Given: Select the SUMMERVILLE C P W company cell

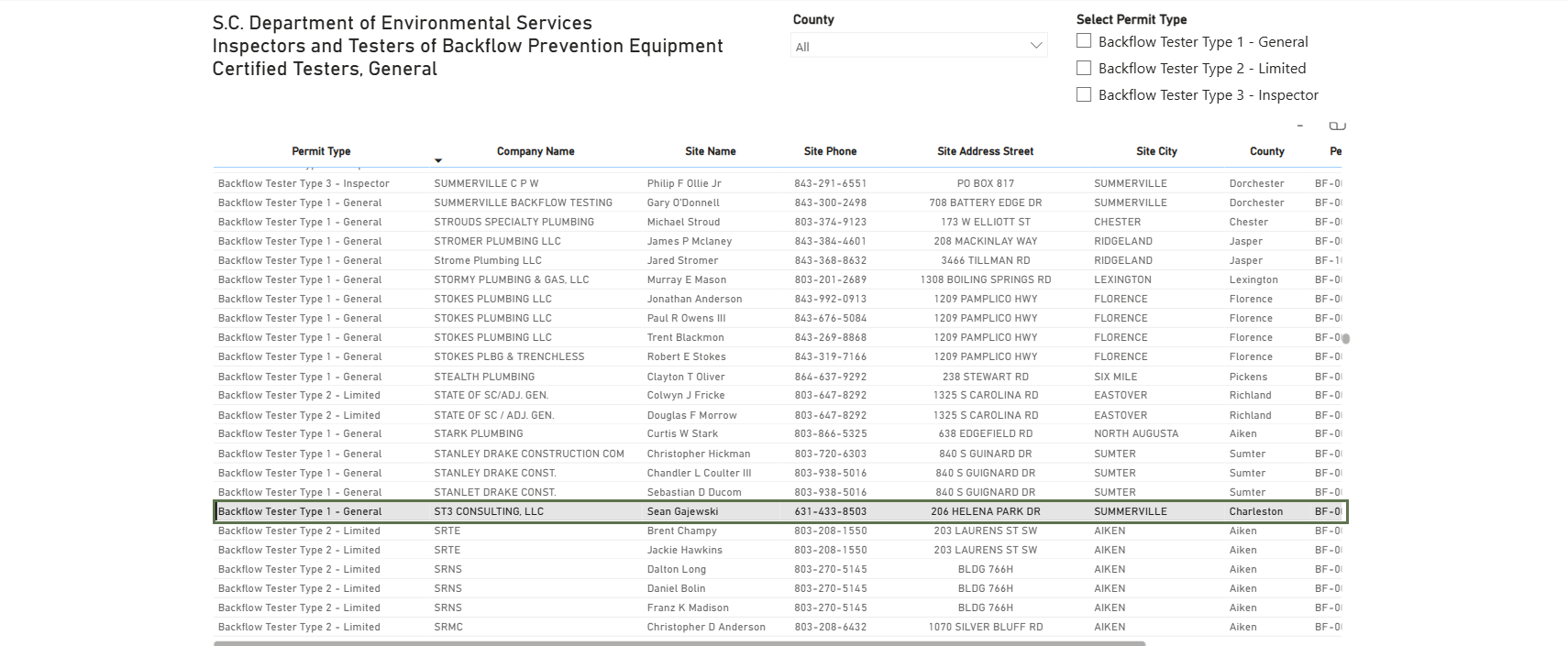Looking at the screenshot, I should (x=486, y=183).
